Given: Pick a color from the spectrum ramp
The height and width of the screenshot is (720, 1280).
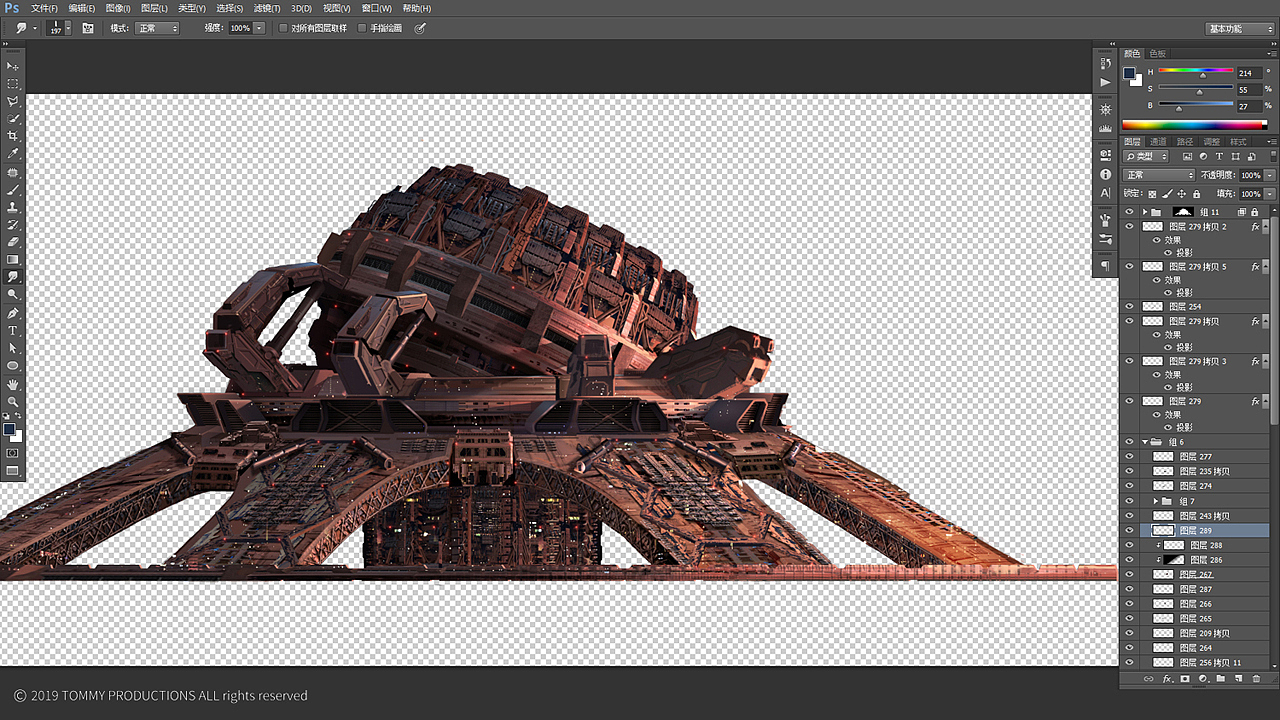Looking at the screenshot, I should 1194,125.
